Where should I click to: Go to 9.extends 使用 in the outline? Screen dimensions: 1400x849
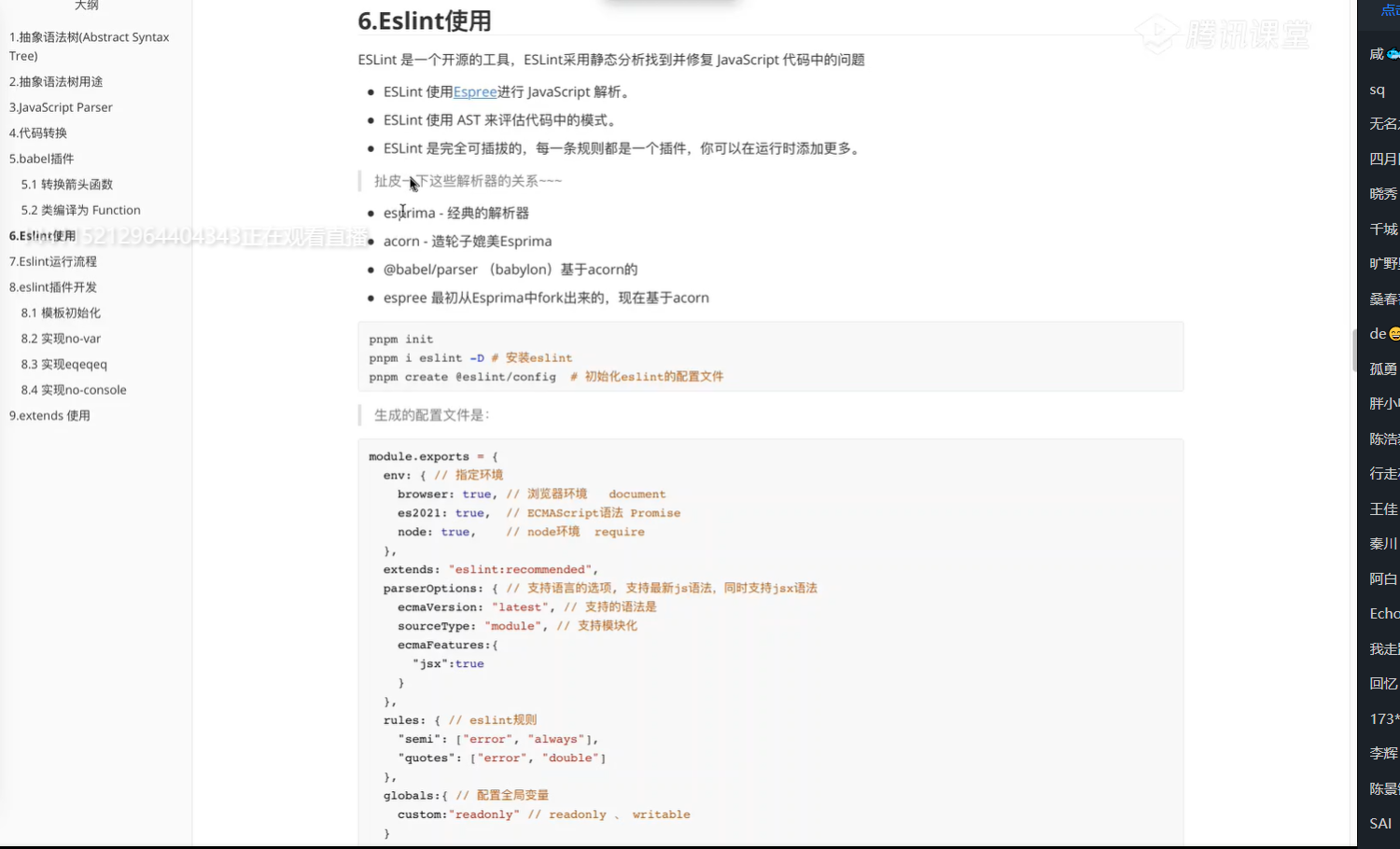pos(50,415)
